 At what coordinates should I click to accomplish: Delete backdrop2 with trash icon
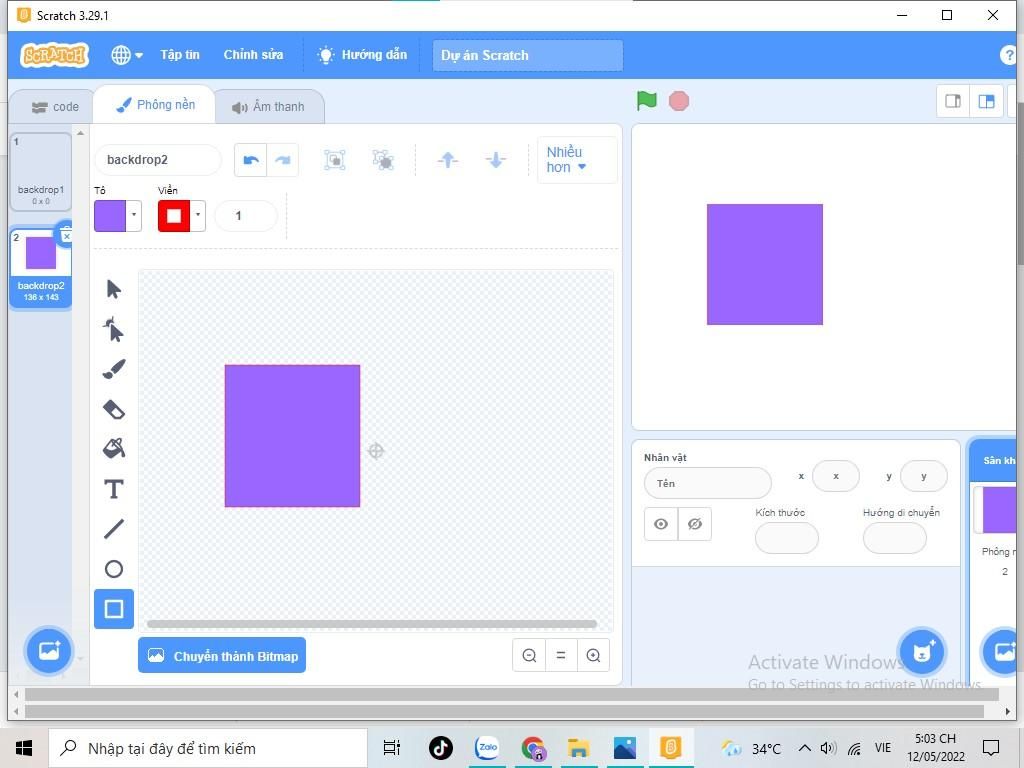point(66,233)
